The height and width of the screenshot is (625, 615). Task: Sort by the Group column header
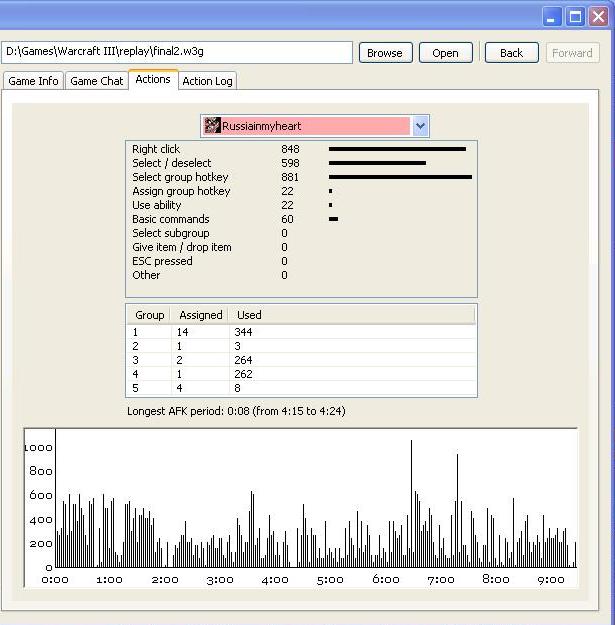tap(149, 315)
